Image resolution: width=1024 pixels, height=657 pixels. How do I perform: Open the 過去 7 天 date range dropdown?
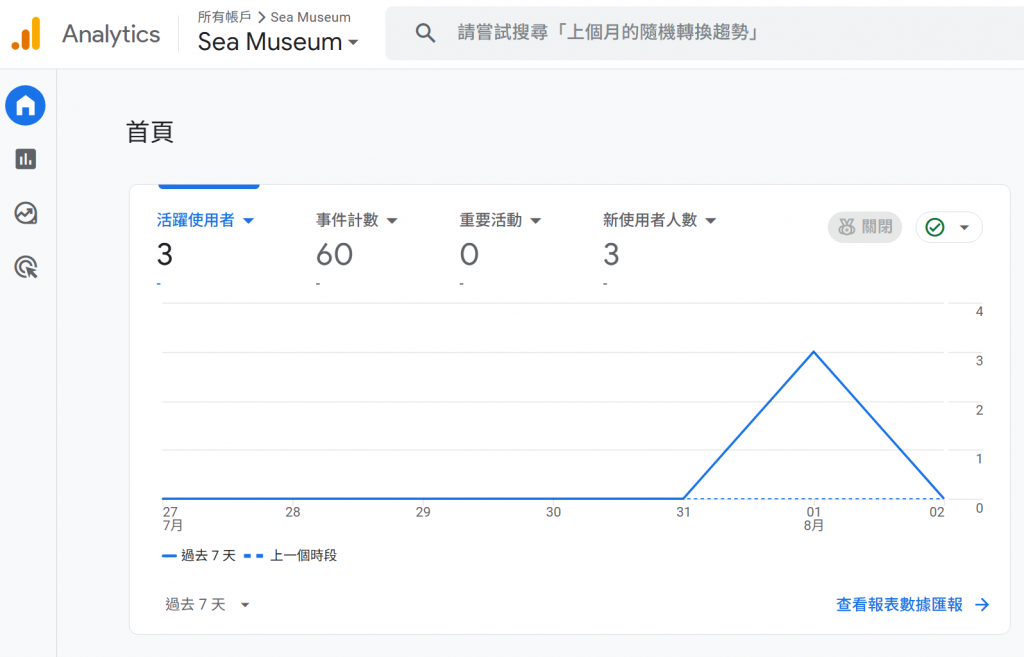coord(208,604)
